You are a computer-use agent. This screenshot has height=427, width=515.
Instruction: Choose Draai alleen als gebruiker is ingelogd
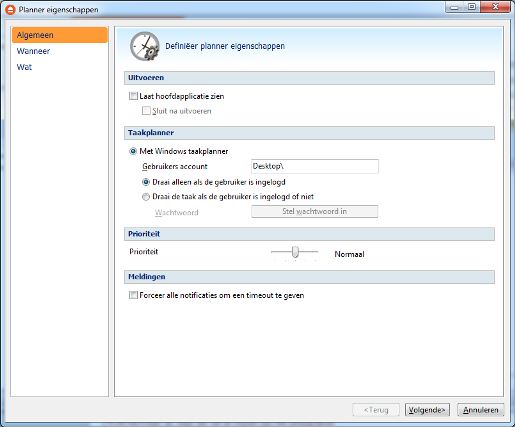pos(146,182)
